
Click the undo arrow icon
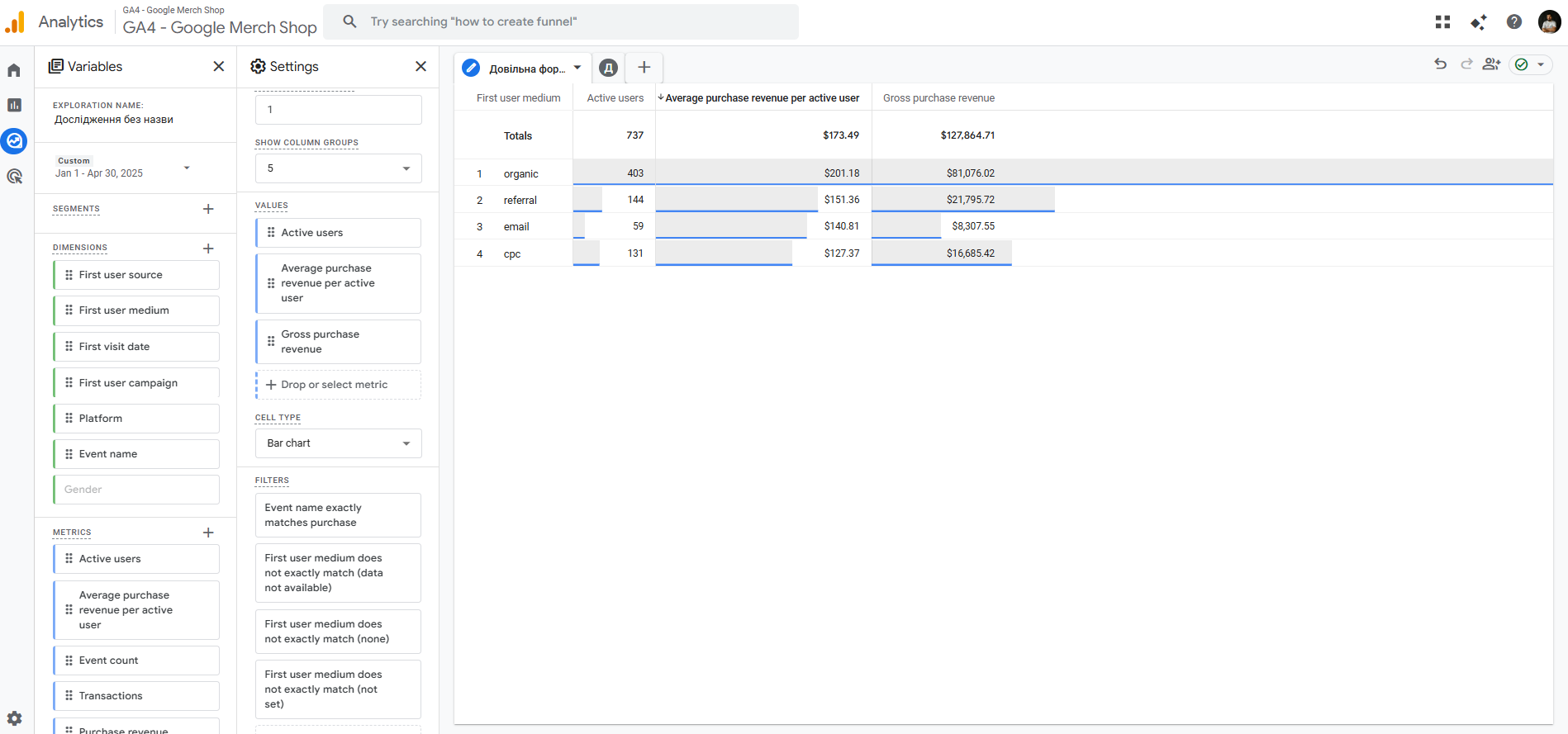[1440, 64]
